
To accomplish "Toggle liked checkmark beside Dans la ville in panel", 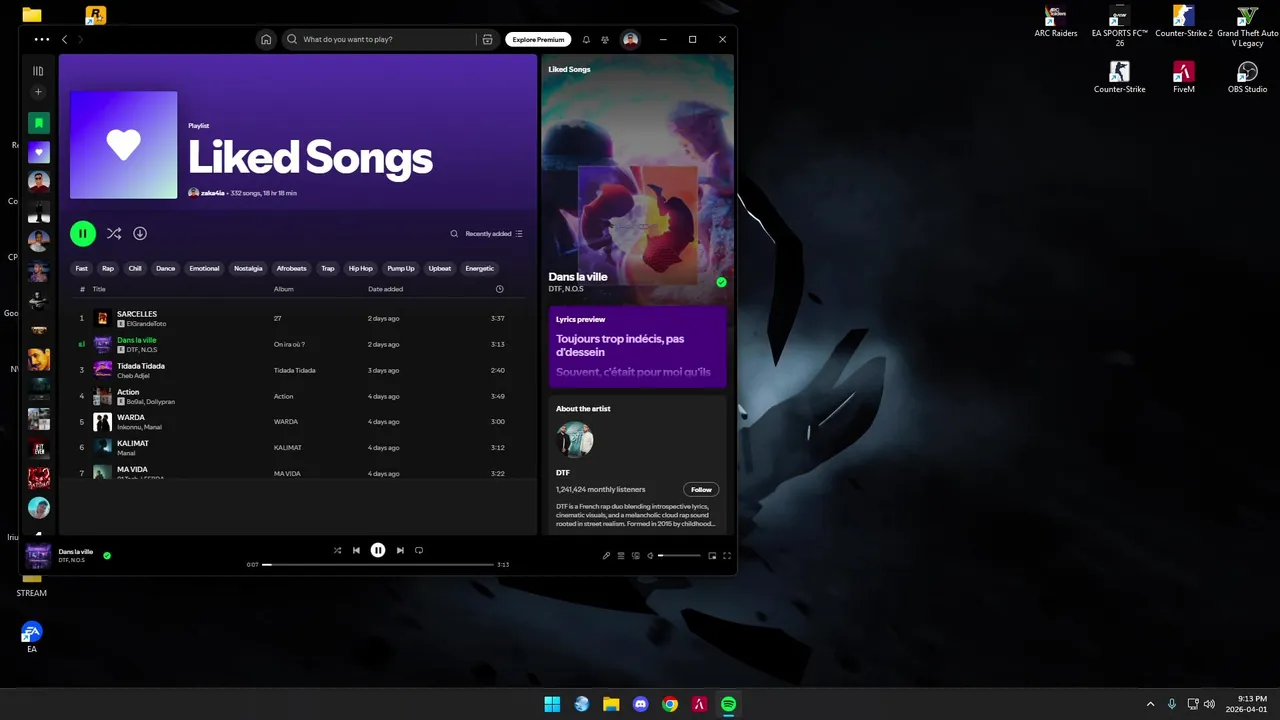I will [x=721, y=282].
